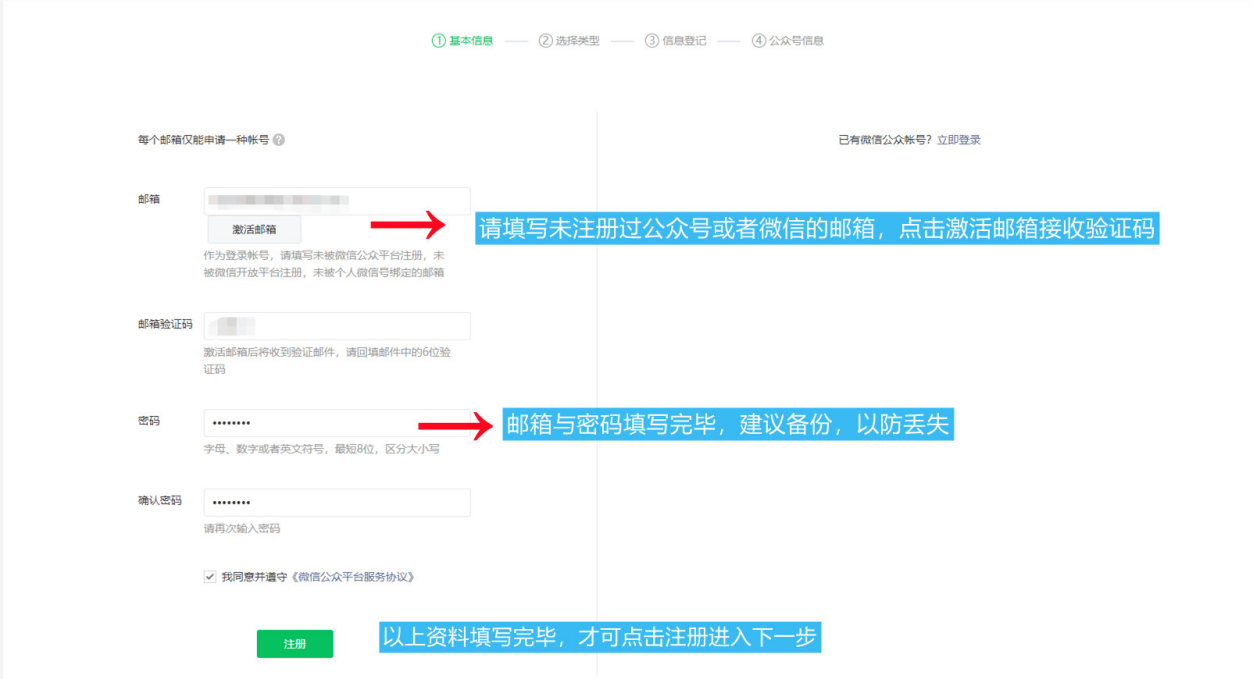Screen dimensions: 1253x679
Task: Click the 邮箱 email input field
Action: pyautogui.click(x=336, y=200)
